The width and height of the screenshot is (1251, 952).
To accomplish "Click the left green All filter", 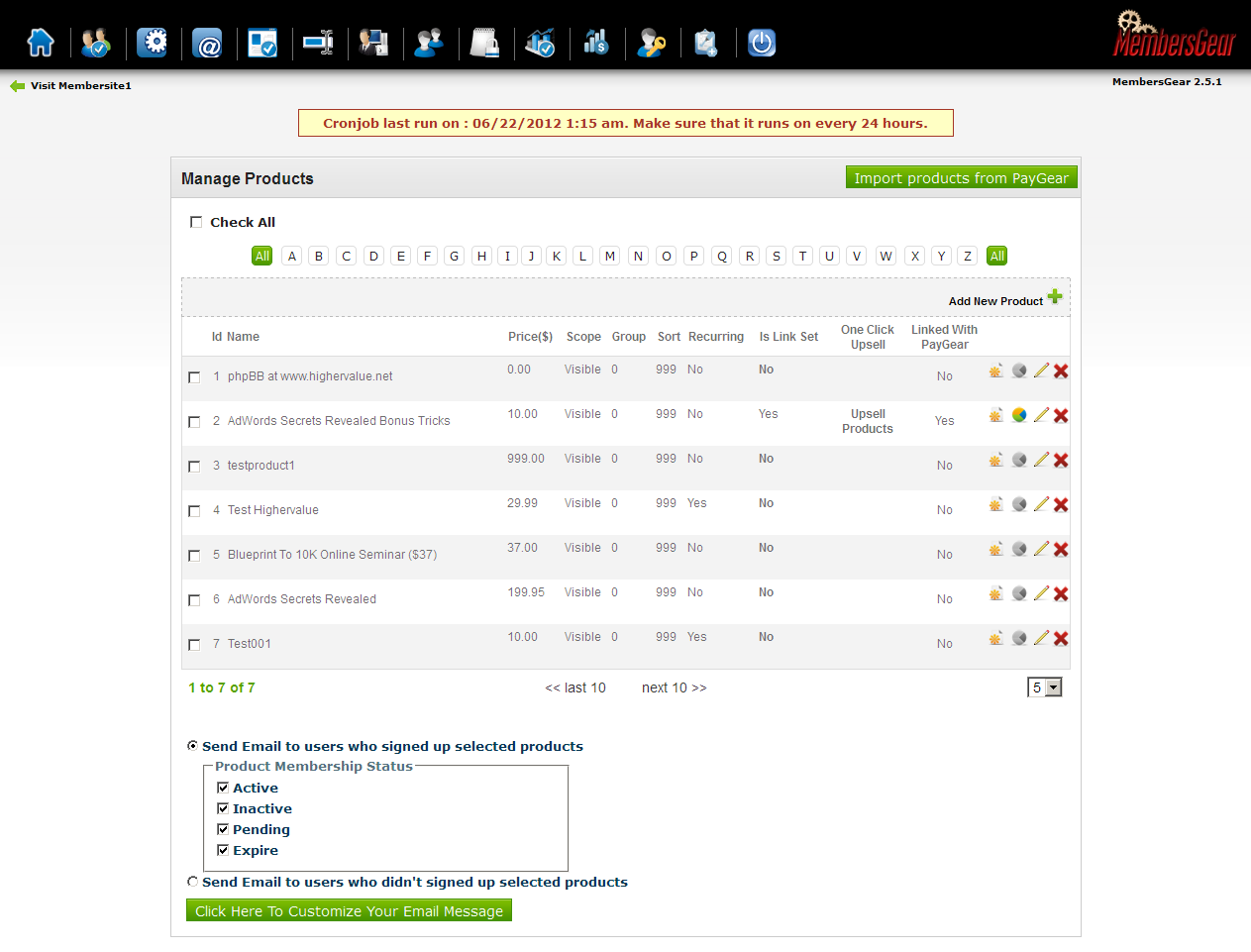I will click(x=262, y=256).
